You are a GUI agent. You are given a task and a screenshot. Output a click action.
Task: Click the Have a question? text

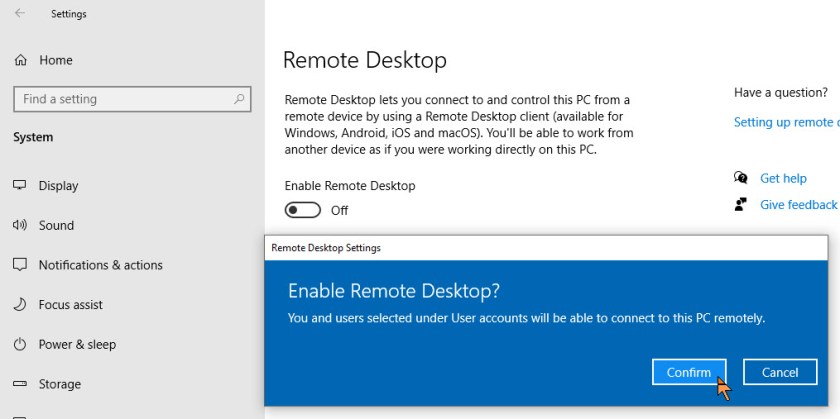(x=781, y=93)
